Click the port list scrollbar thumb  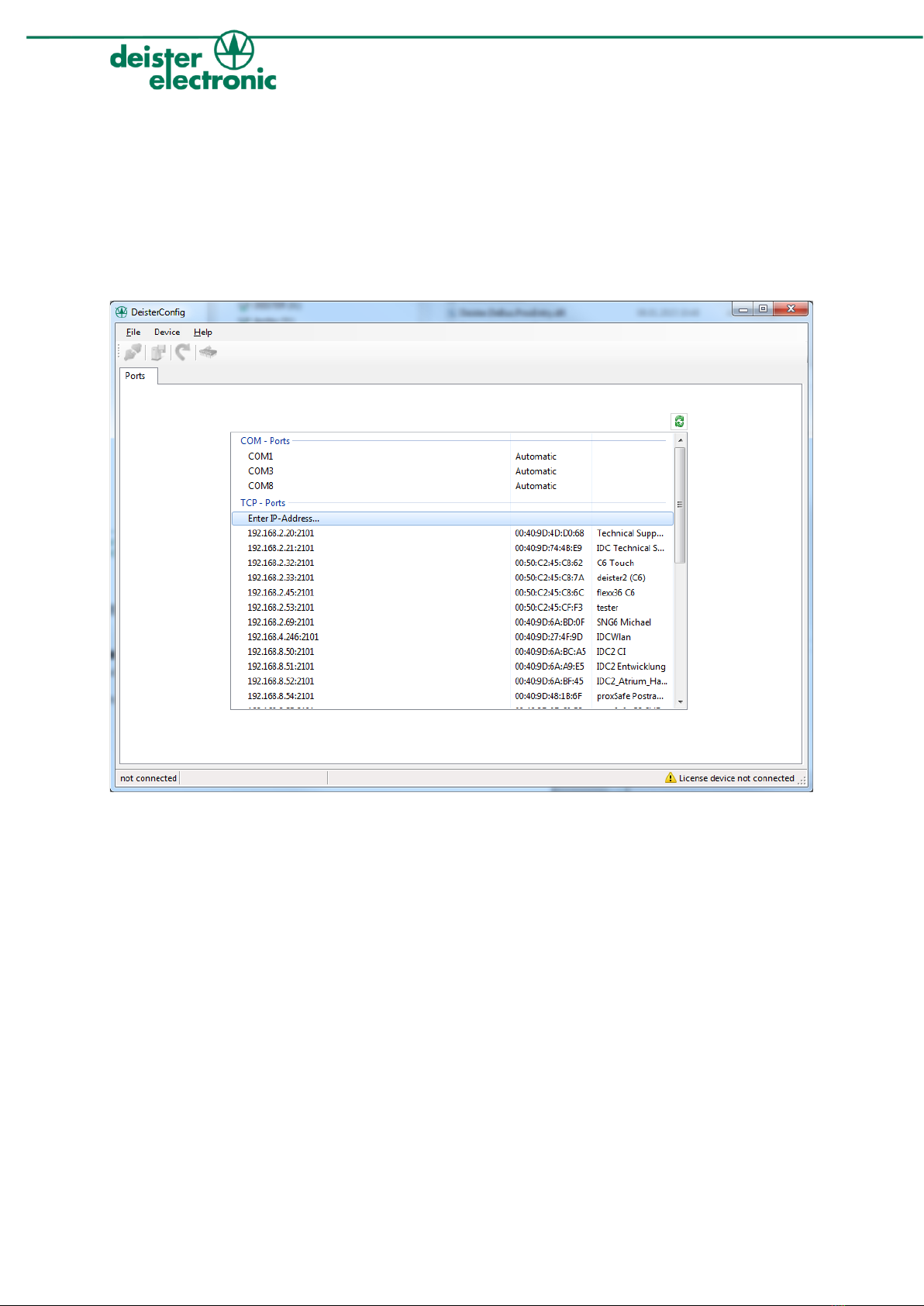click(x=680, y=505)
